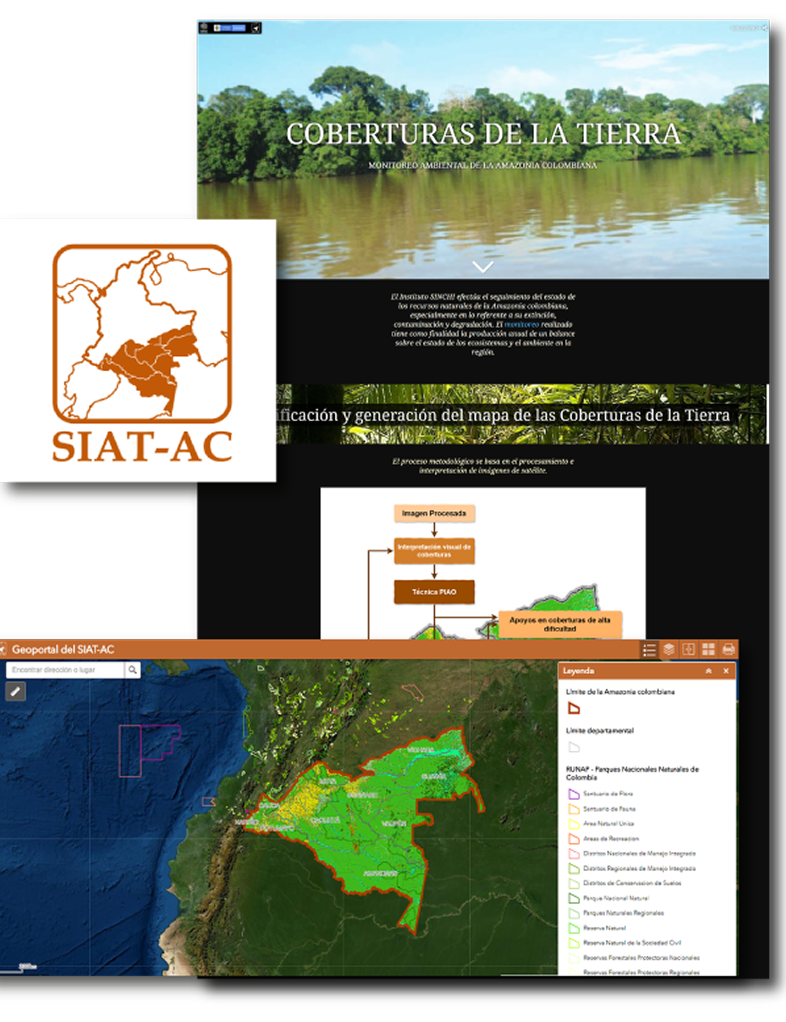Select 'Reserva Natural de la Sociedad Civil' entry
Viewport: 786px width, 1022px height.
tap(624, 943)
